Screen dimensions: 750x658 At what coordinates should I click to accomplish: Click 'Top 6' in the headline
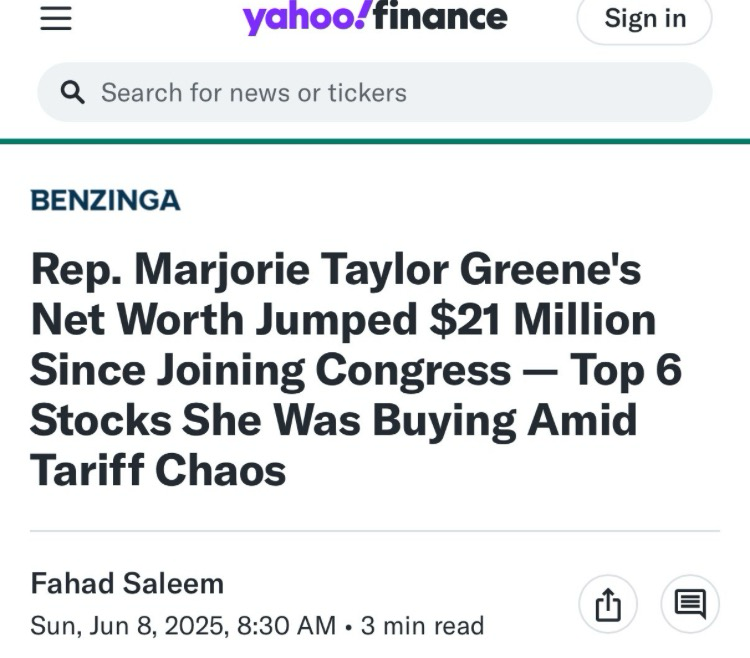[x=626, y=370]
